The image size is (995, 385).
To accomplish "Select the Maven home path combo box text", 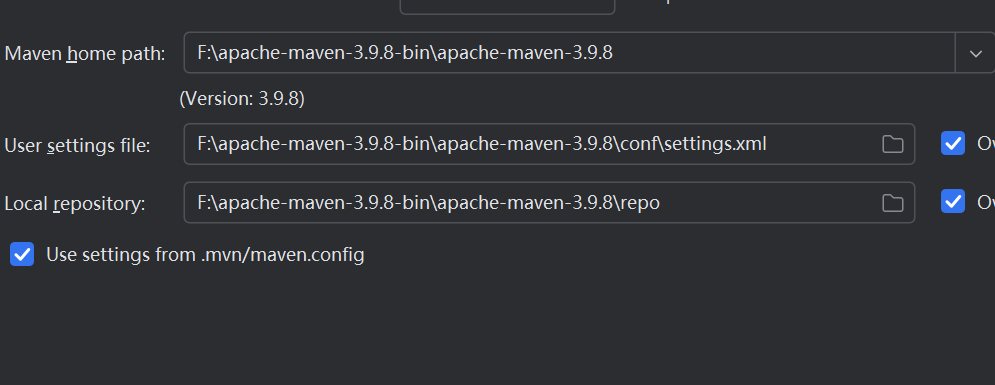I will [404, 53].
